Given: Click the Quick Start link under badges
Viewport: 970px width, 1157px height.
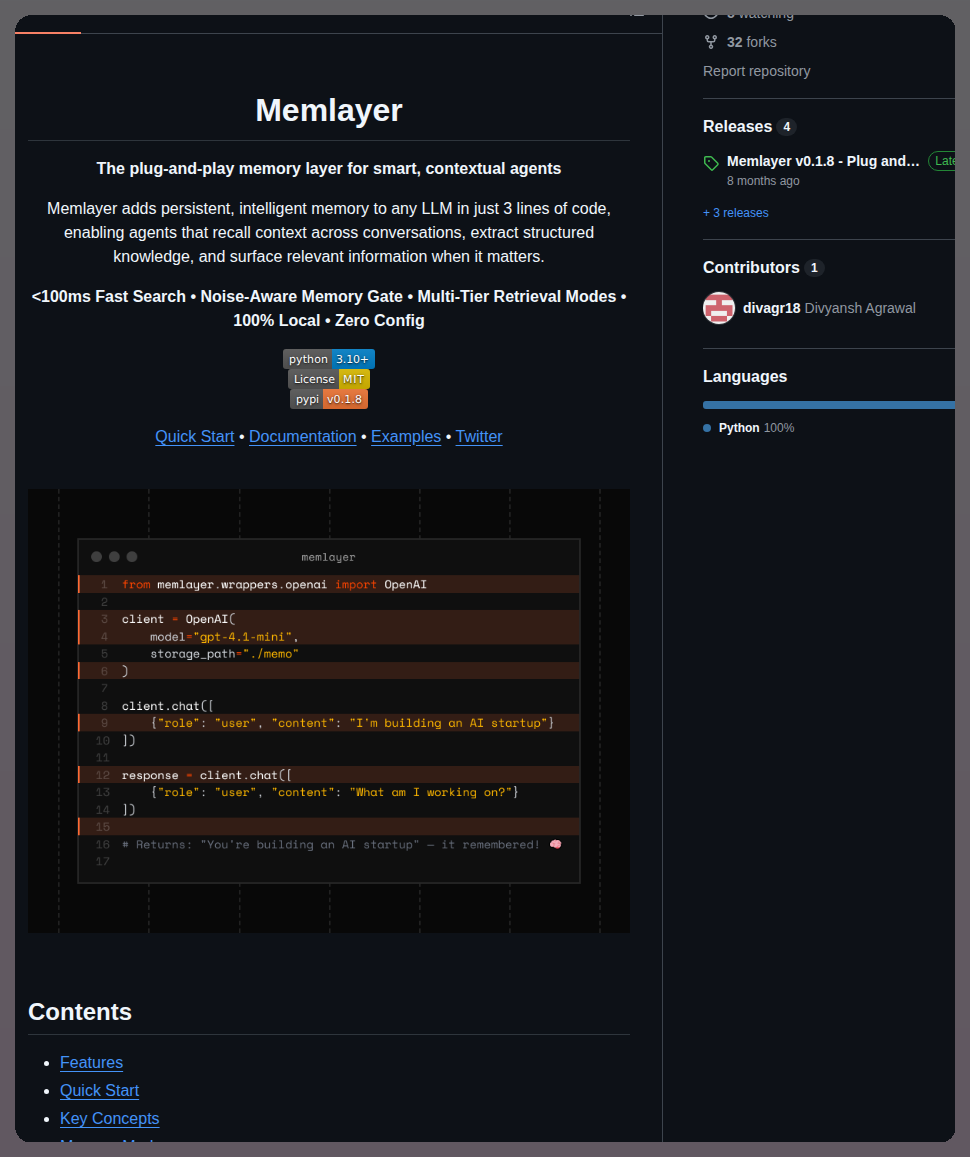Looking at the screenshot, I should point(195,436).
